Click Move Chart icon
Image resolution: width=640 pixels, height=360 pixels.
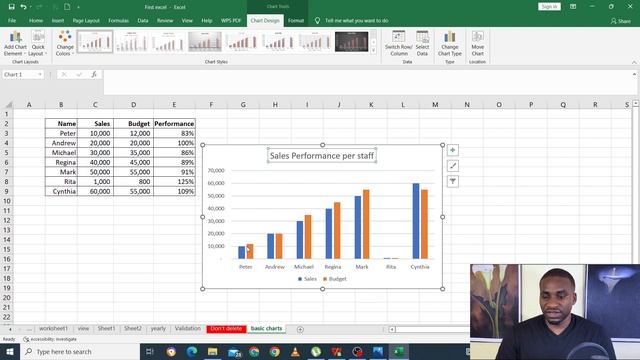478,43
